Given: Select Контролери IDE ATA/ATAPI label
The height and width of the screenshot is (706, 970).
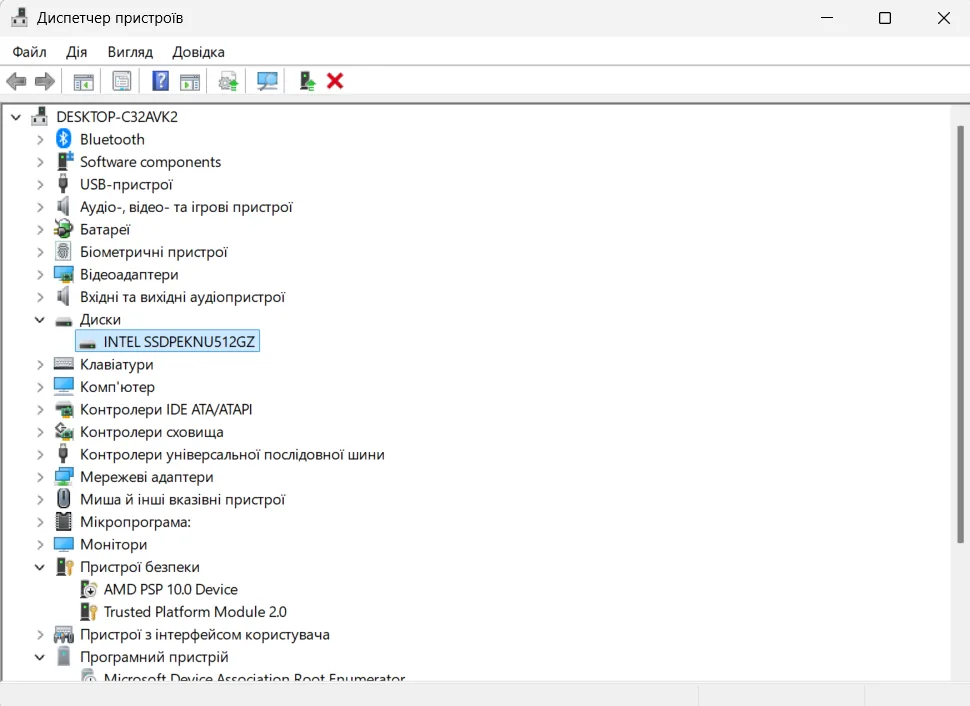Looking at the screenshot, I should coord(166,410).
